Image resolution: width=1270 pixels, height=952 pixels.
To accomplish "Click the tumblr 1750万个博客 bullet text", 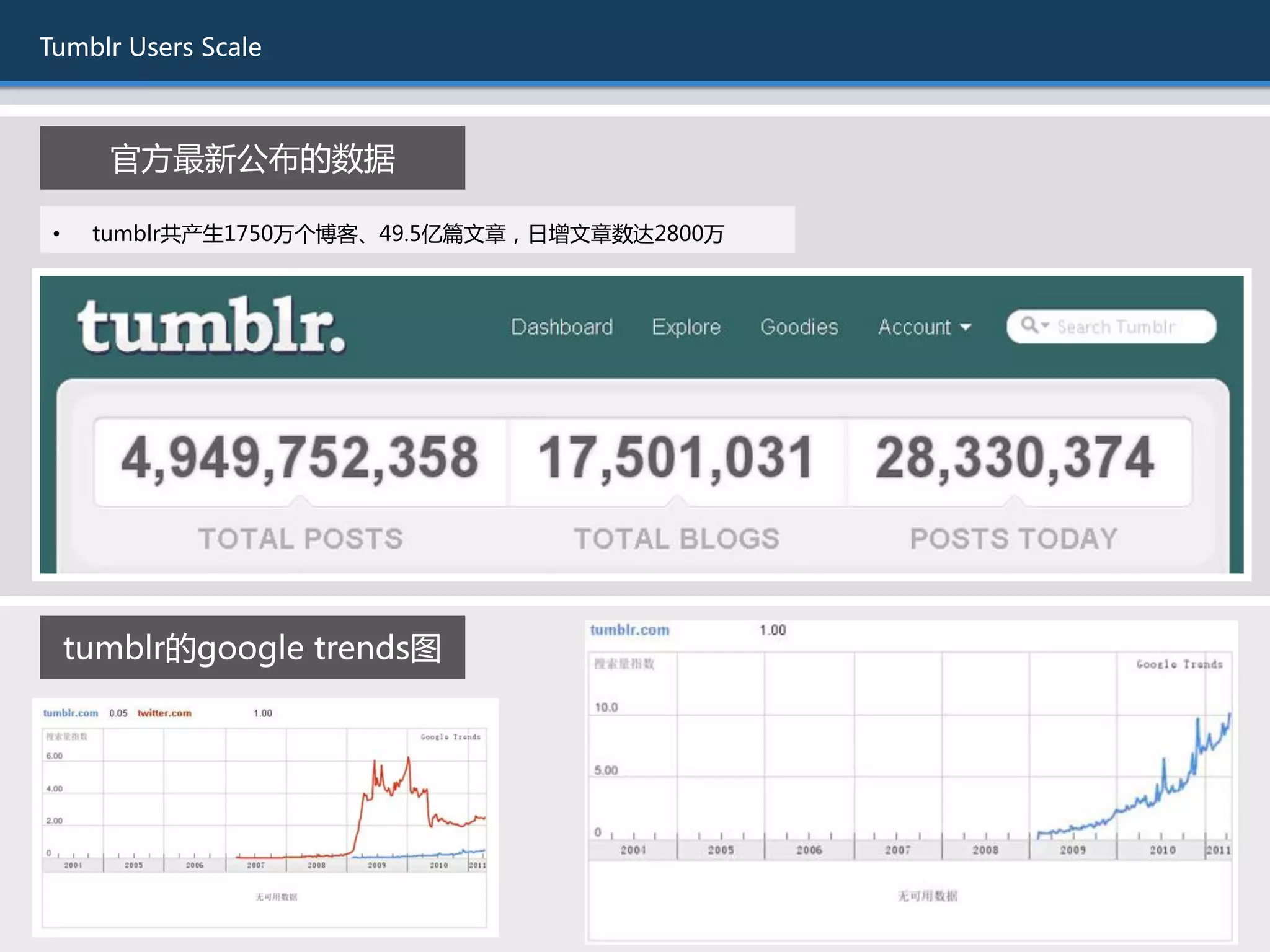I will point(408,234).
